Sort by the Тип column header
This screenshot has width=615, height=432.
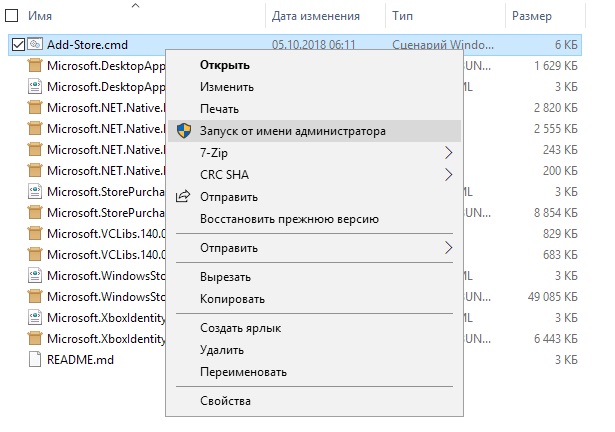[x=402, y=16]
